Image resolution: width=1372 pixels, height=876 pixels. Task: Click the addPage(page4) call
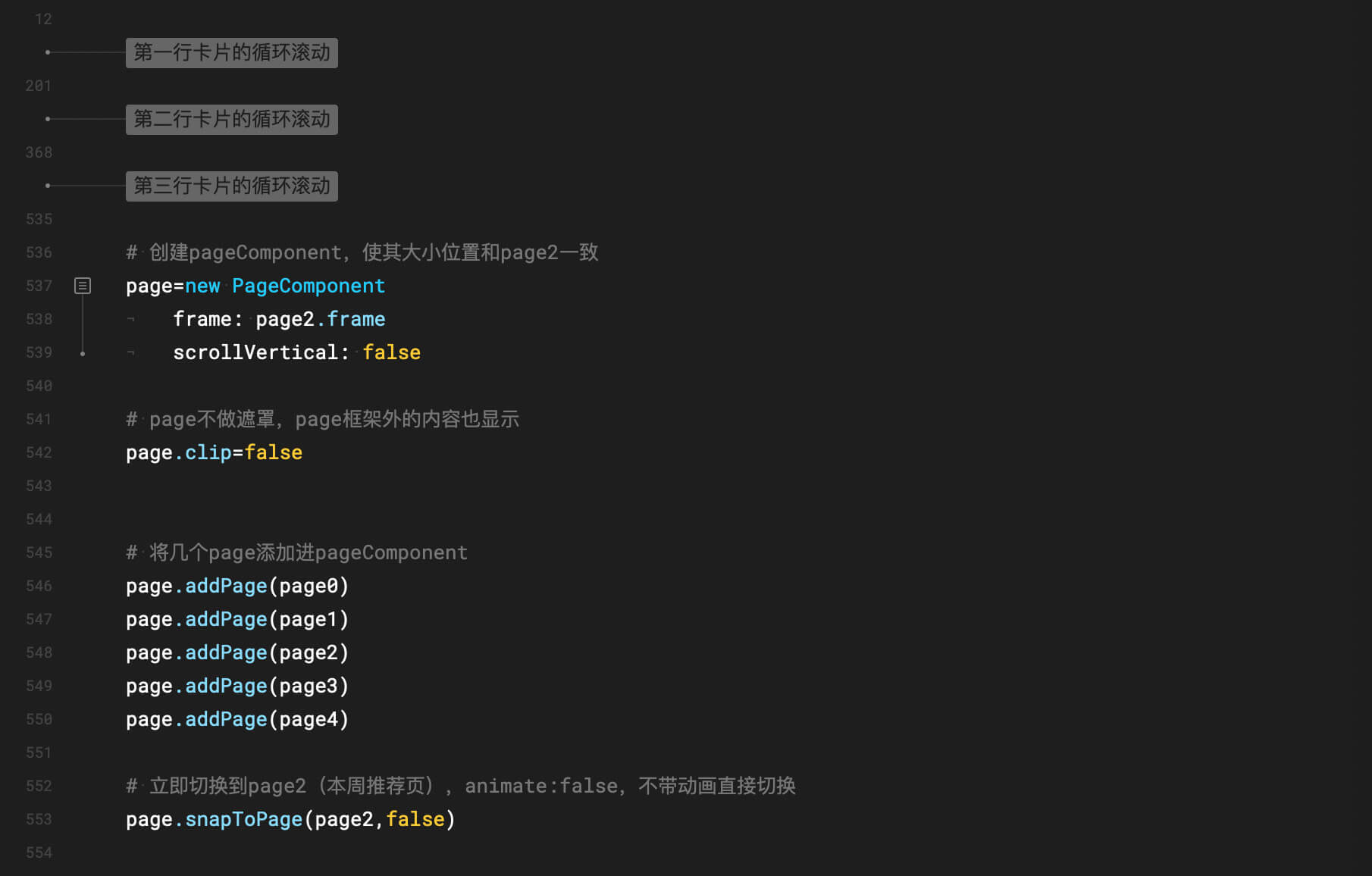pos(267,719)
